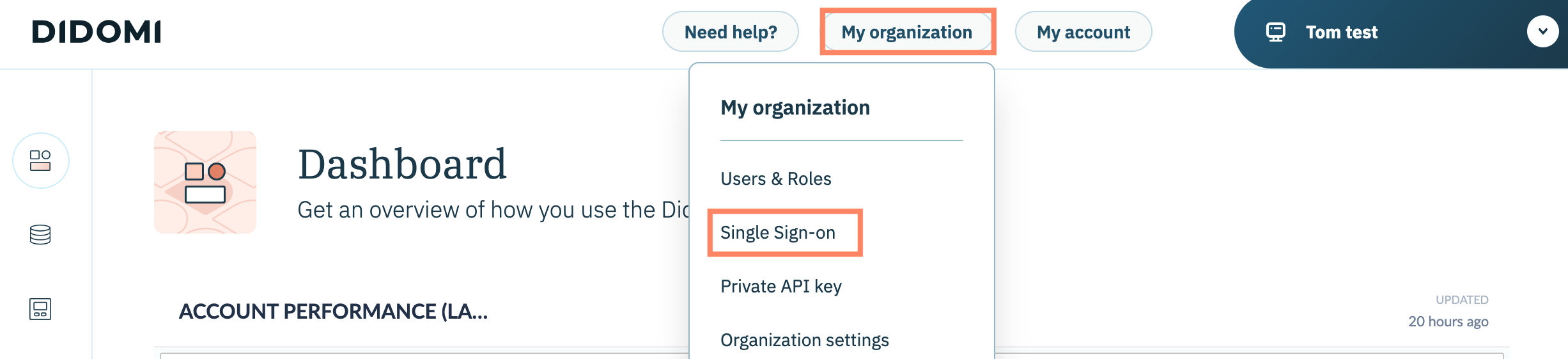Click the monitor icon beside Tom test

tap(1275, 32)
